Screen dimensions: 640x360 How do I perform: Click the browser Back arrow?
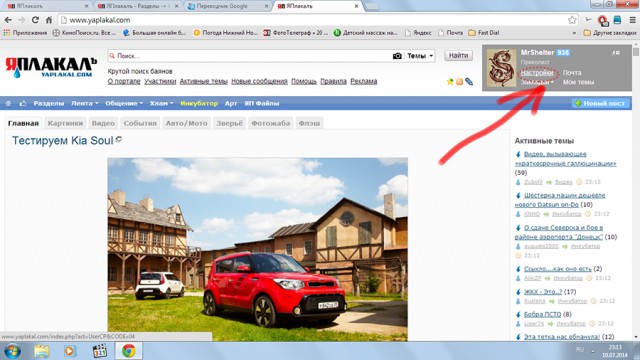click(8, 20)
